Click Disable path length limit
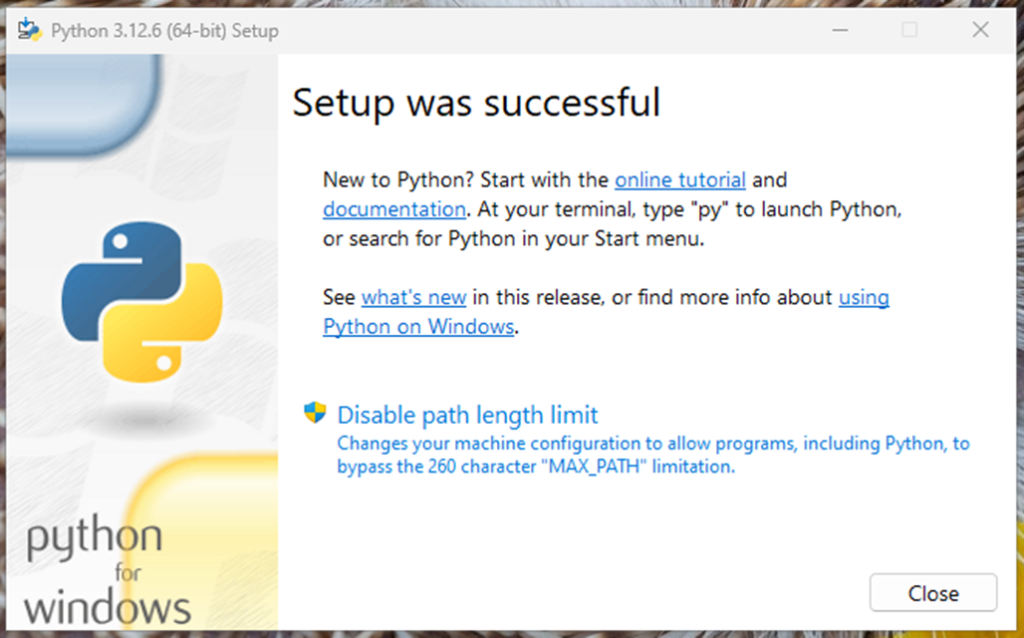This screenshot has height=638, width=1024. (x=467, y=415)
